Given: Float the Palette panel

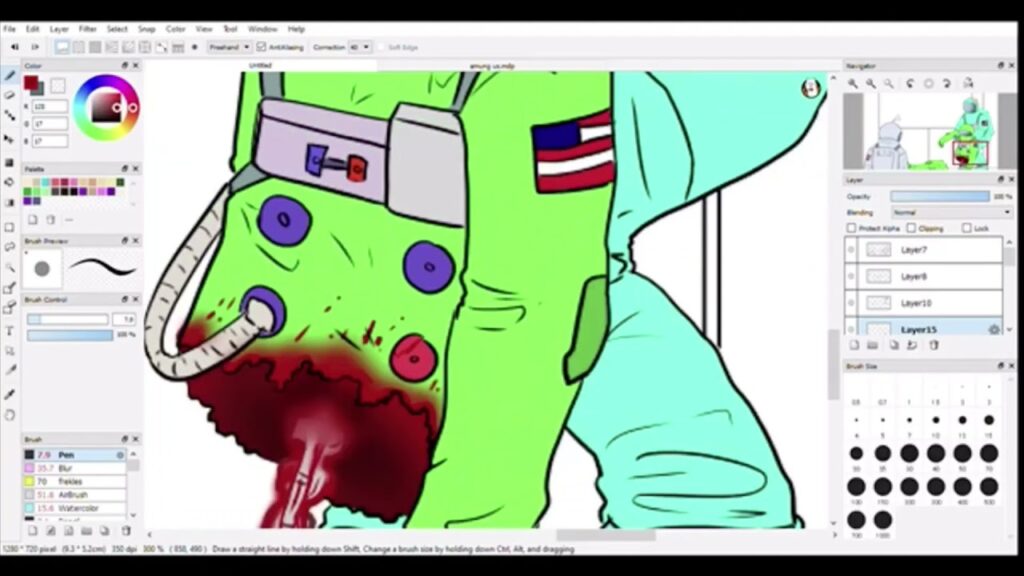Looking at the screenshot, I should [124, 168].
